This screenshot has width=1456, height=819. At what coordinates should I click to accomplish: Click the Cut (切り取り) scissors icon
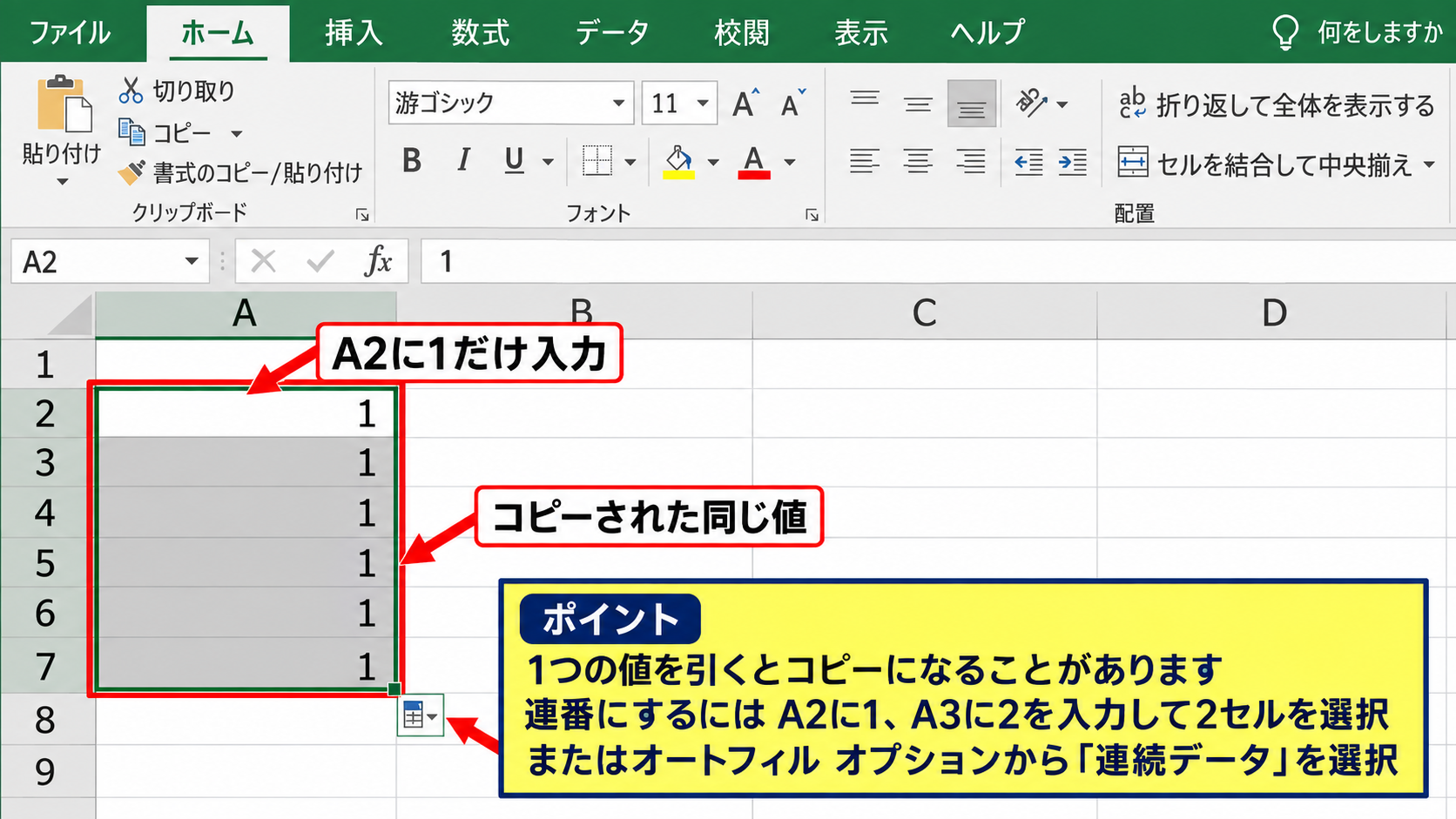(x=131, y=91)
